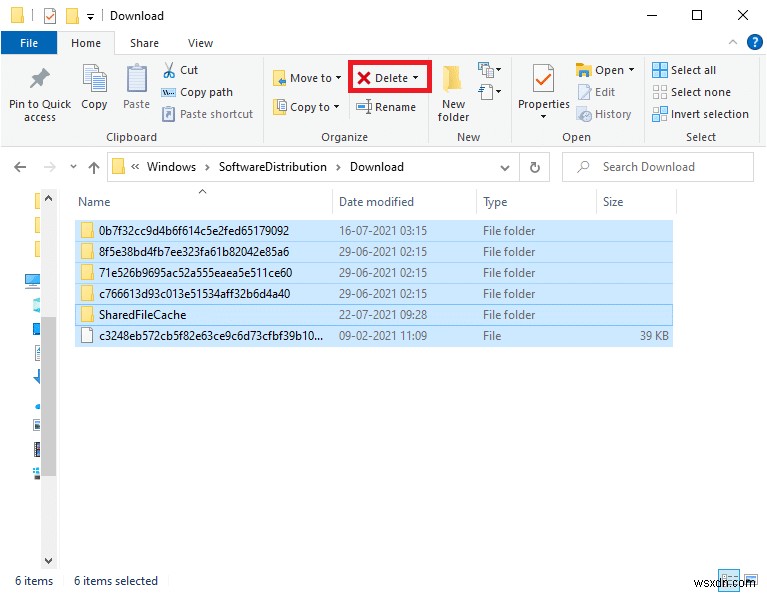Click new folder icon in the title bar toolbar
767x593 pixels.
pos(72,16)
